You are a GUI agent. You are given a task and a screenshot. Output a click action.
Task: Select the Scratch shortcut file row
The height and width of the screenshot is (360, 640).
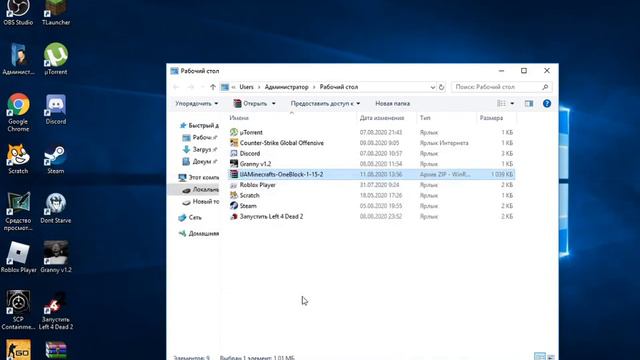371,196
